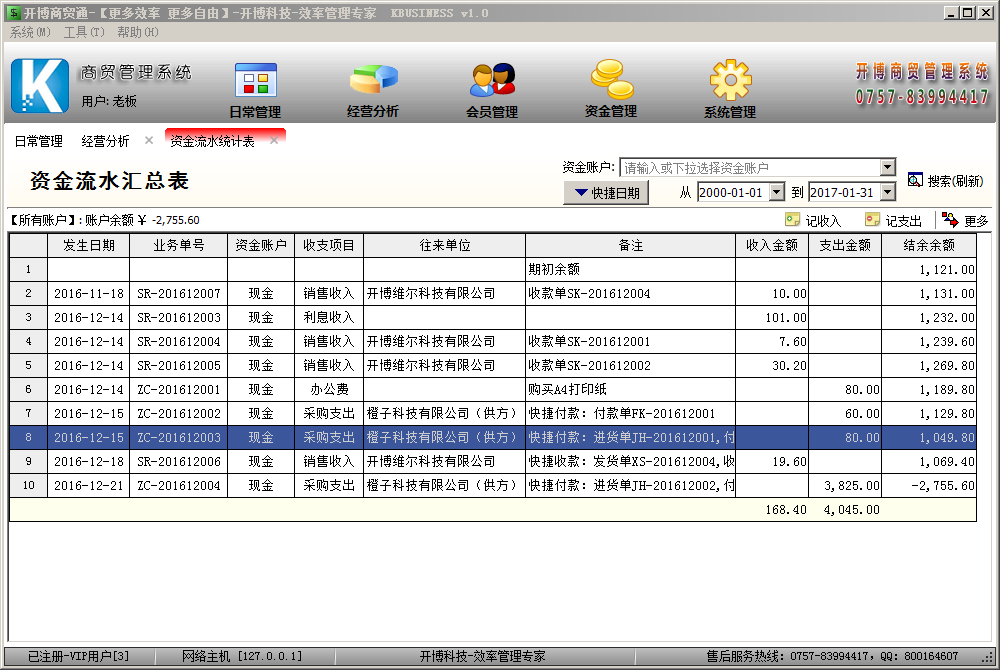1000x670 pixels.
Task: Click the 备注 column header
Action: (x=630, y=245)
